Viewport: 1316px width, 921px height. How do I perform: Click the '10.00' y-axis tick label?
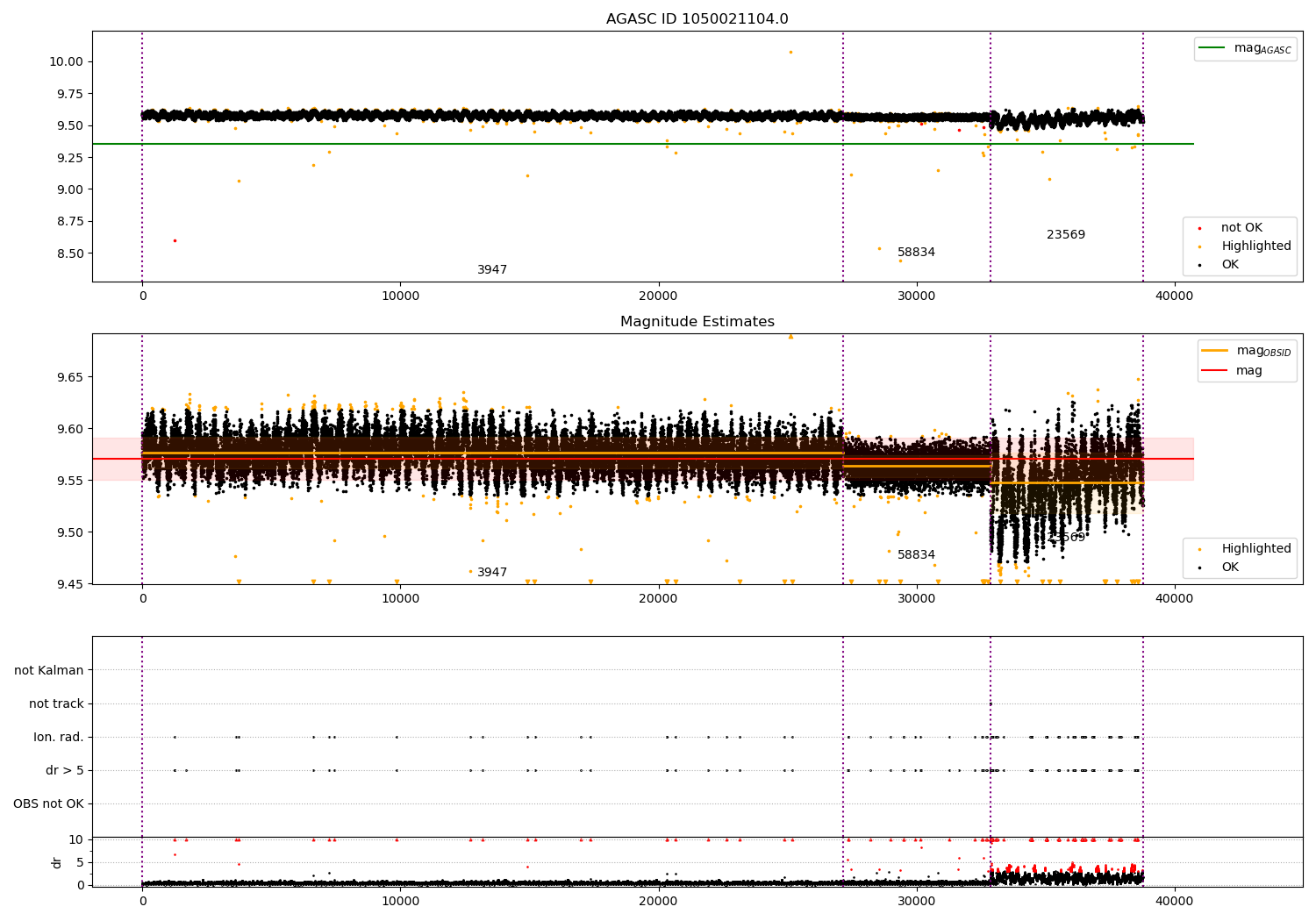click(x=66, y=61)
